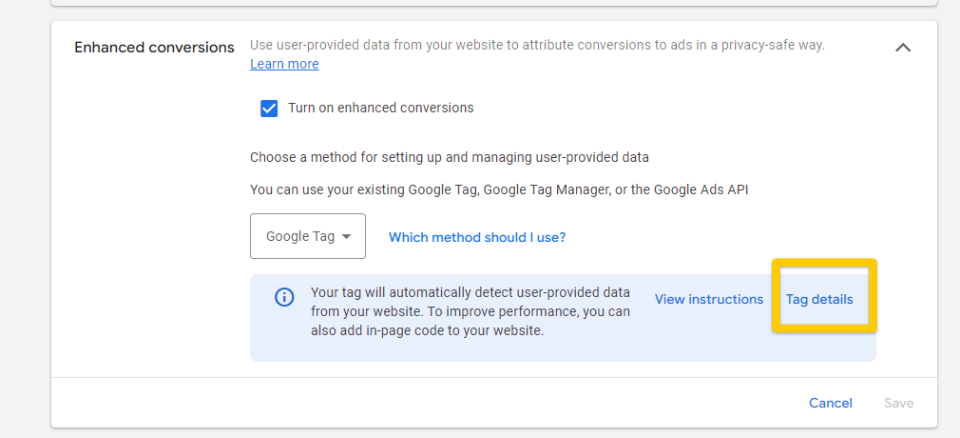
Task: Click the 'Choose a method for setting up' text
Action: pos(449,157)
